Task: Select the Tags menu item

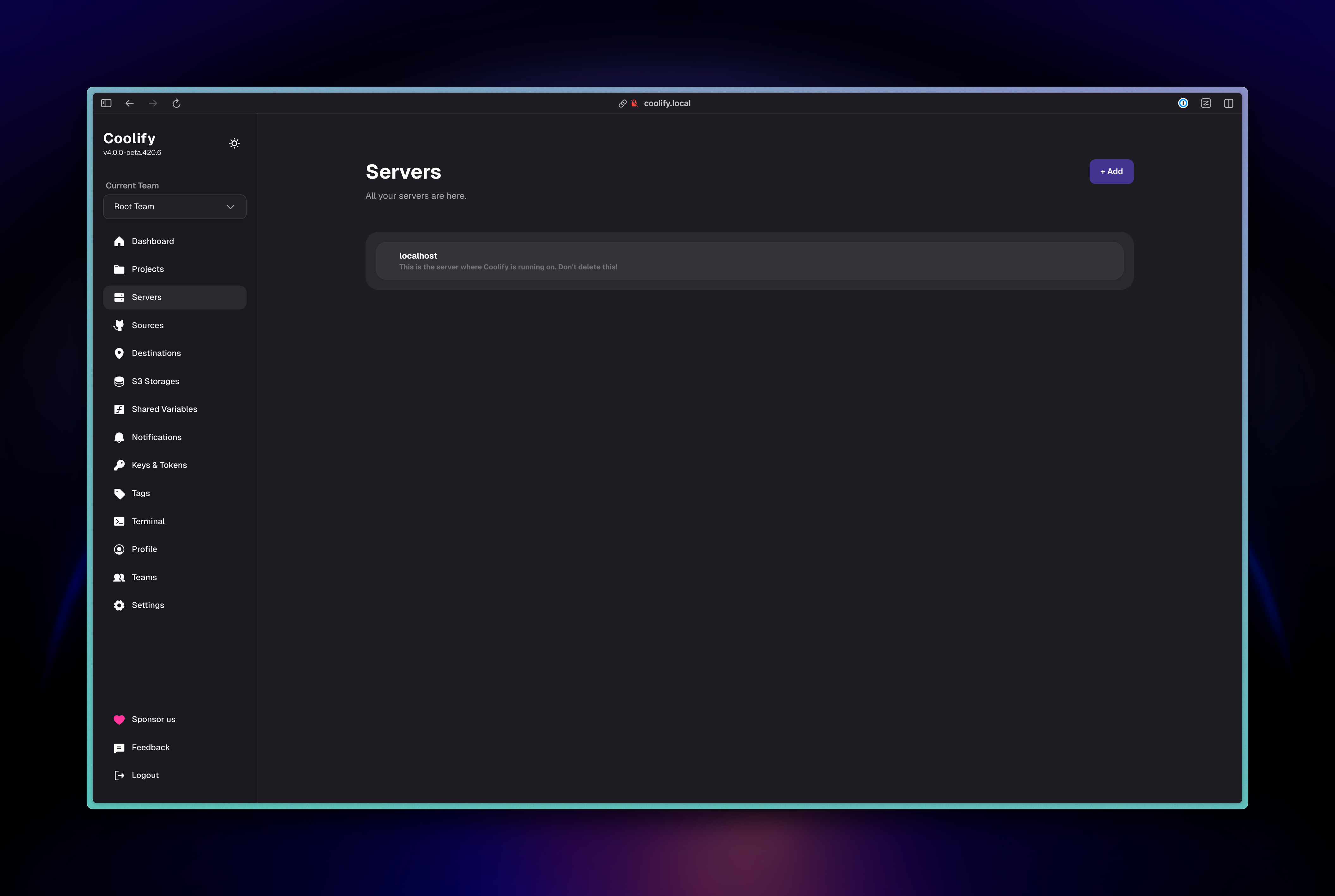Action: pos(141,494)
